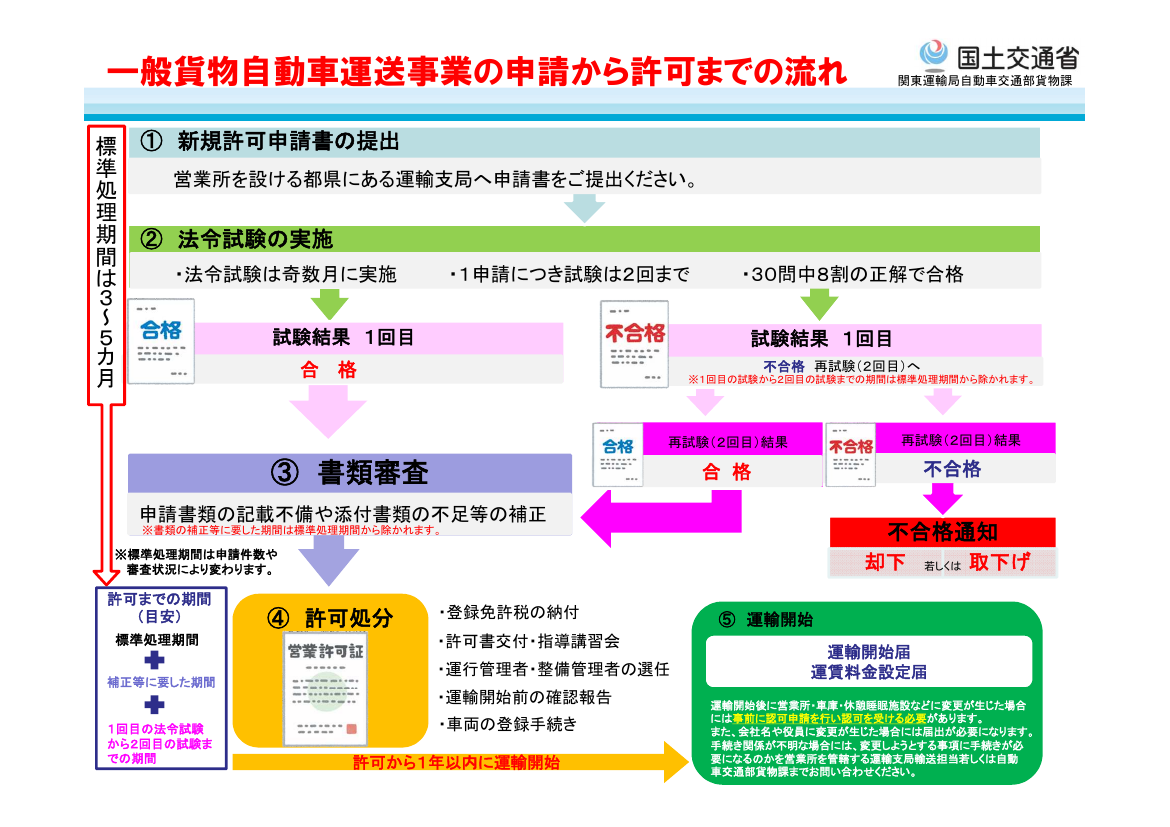
Task: Click the heading ④ 許可処分
Action: pos(330,618)
